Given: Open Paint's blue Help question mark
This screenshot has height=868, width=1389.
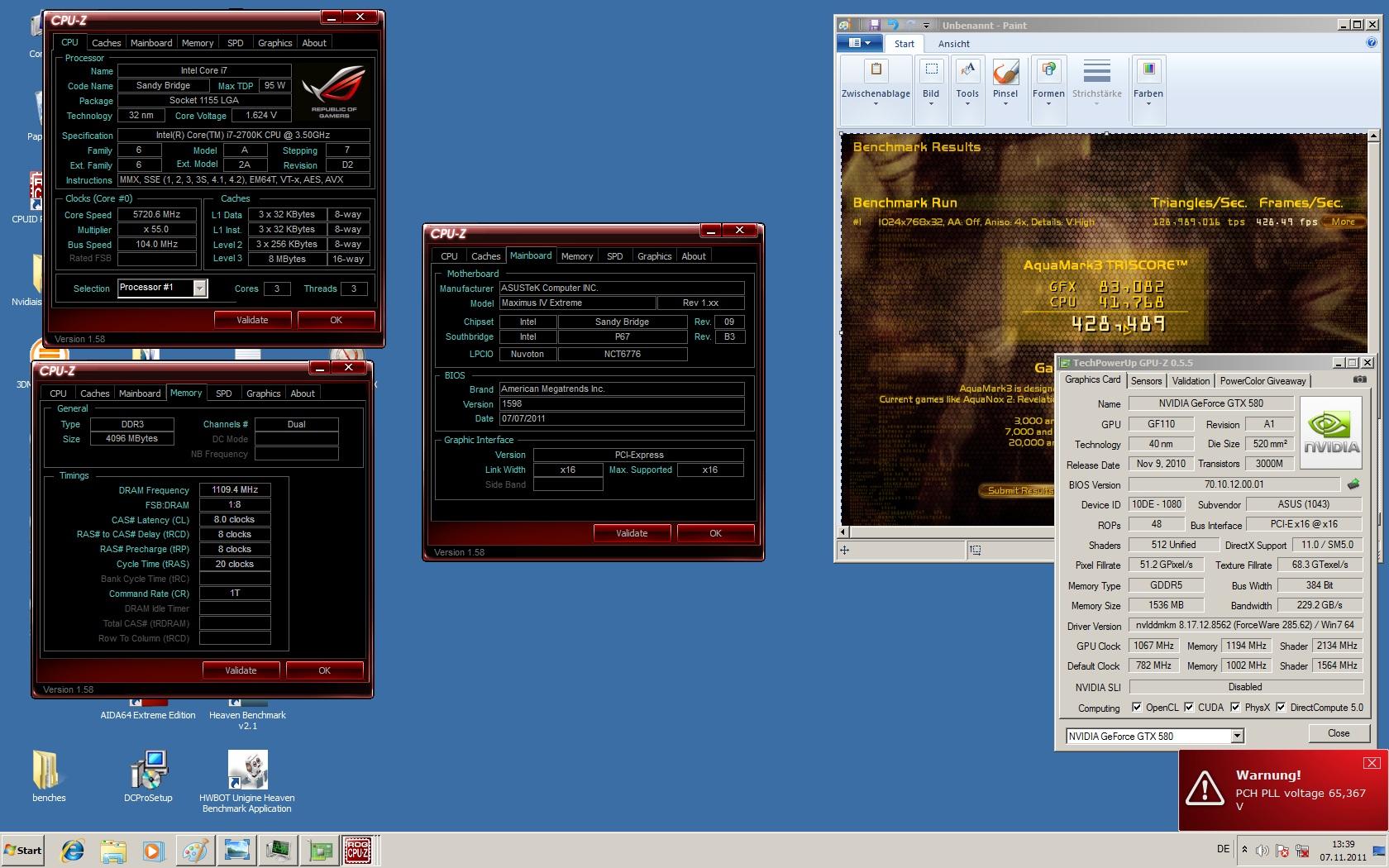Looking at the screenshot, I should coord(1372,43).
